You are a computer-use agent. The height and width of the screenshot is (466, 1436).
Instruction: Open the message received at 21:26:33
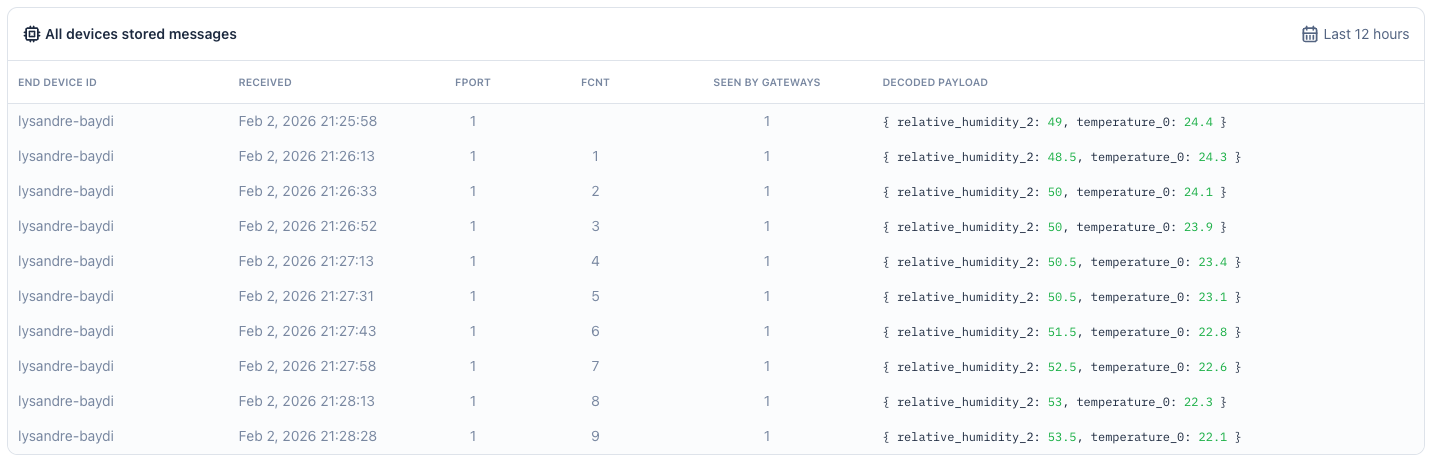point(716,191)
